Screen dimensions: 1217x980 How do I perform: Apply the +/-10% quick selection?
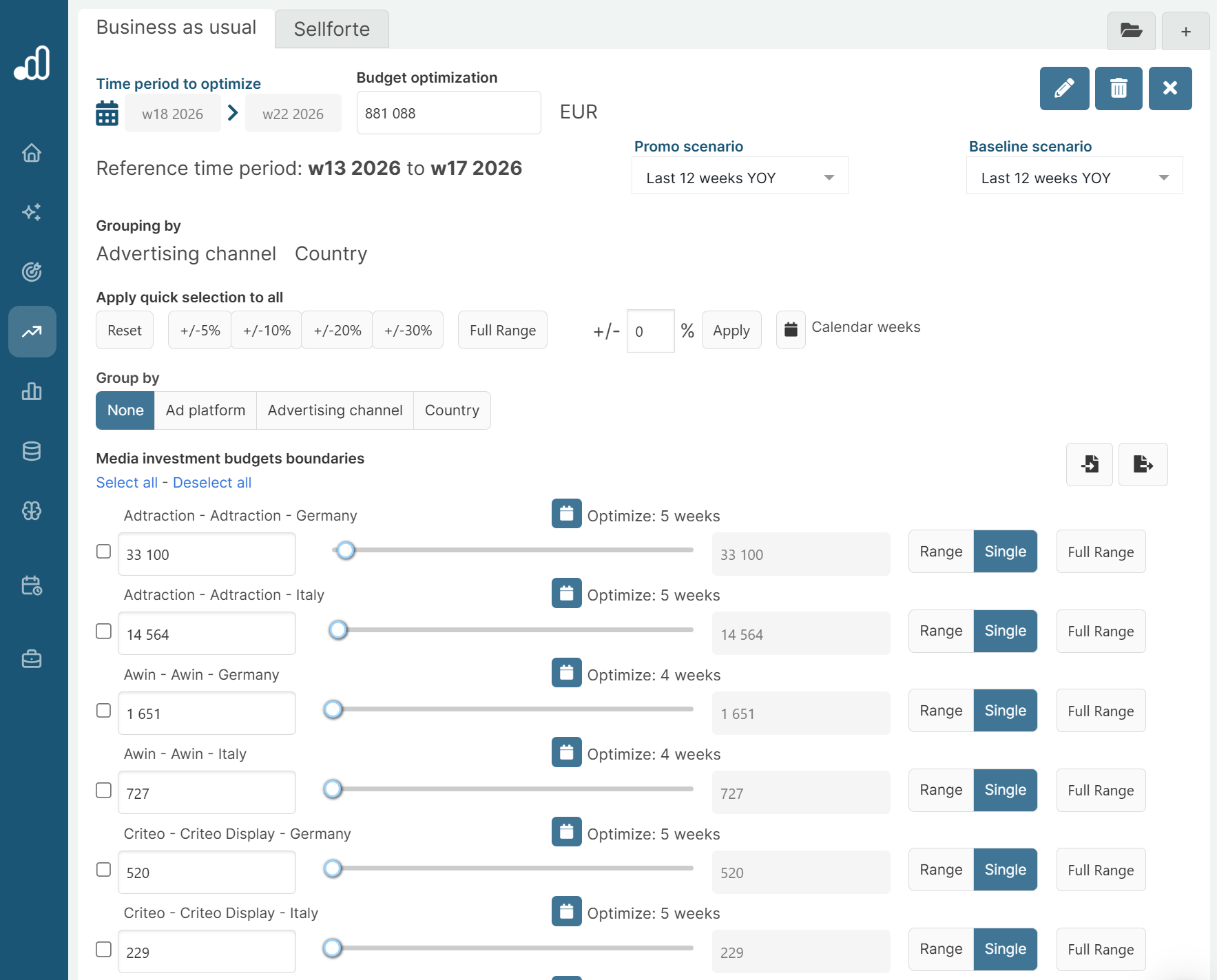(267, 331)
